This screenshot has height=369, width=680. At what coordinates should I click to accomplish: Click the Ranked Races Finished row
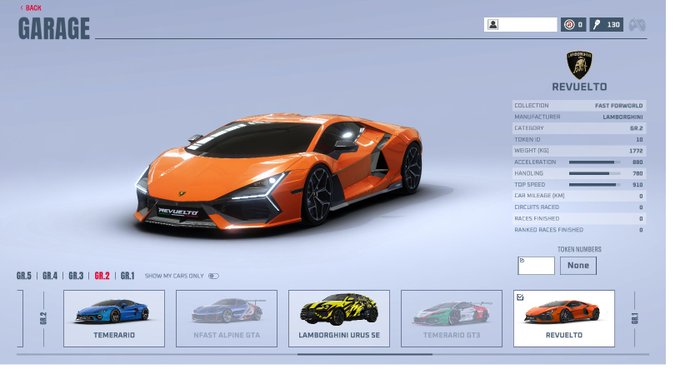point(579,230)
